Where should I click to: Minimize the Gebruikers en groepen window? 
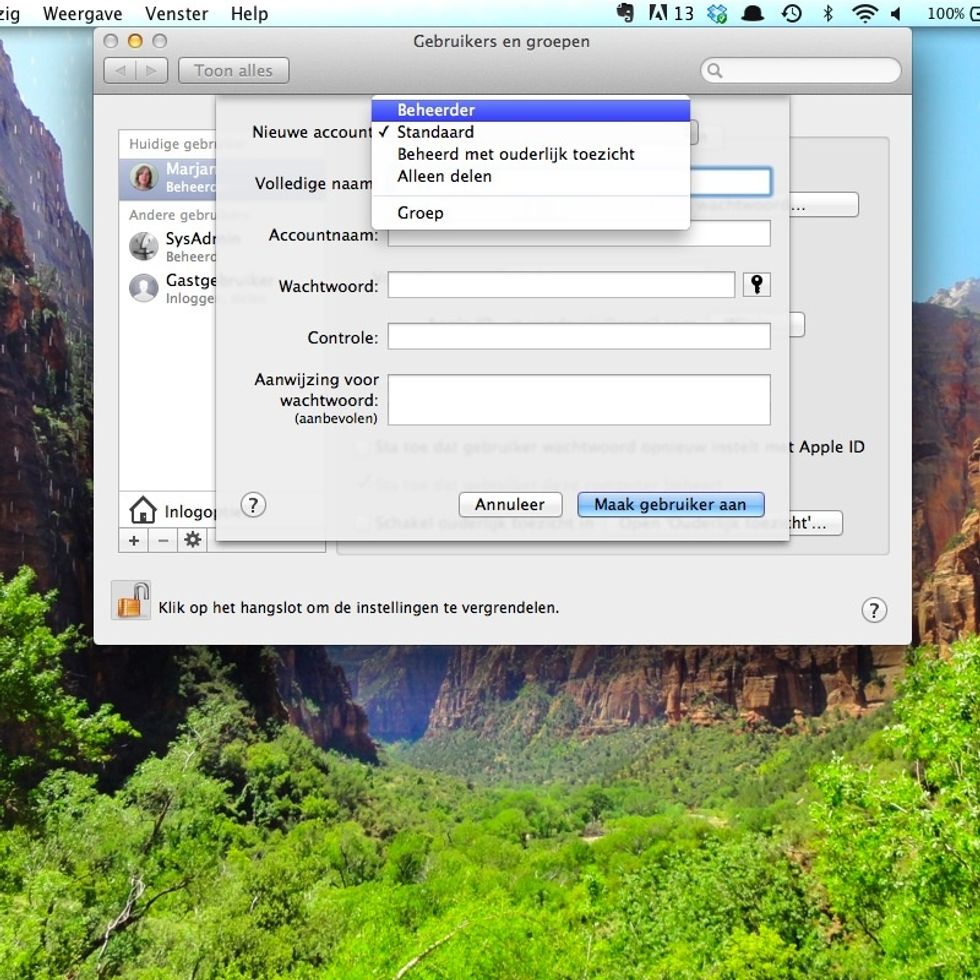135,41
